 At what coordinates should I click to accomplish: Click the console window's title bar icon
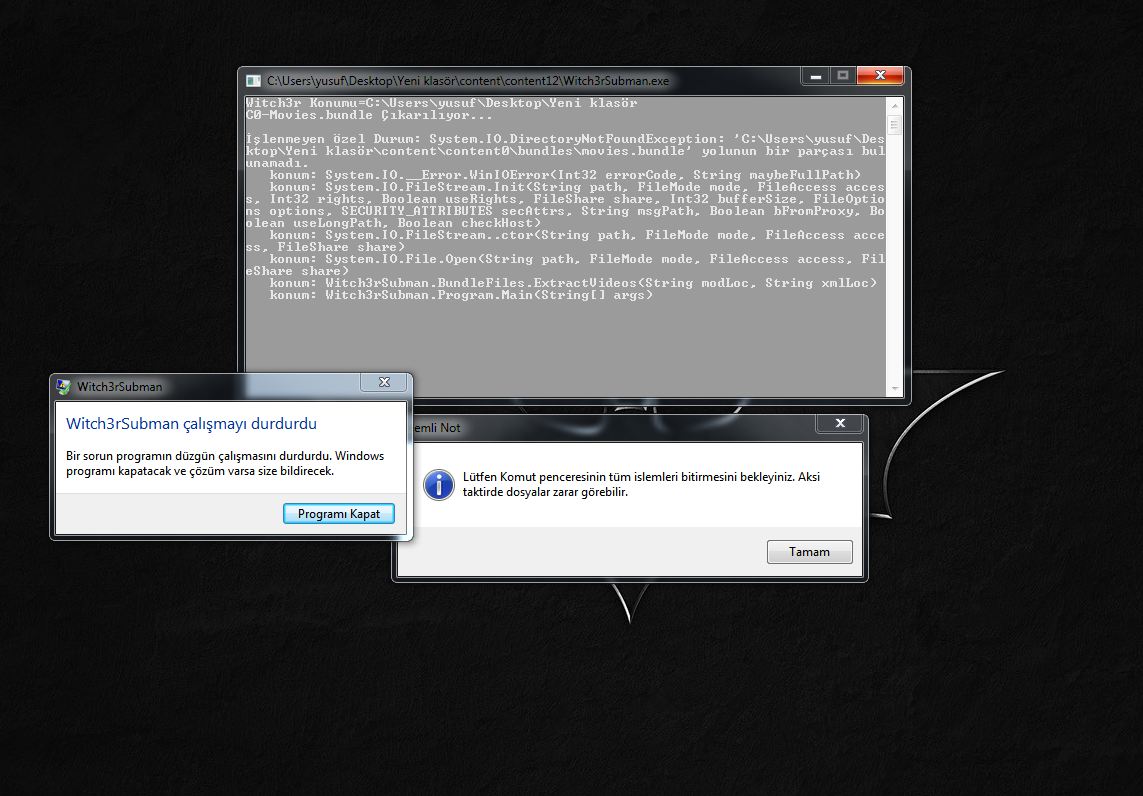[253, 81]
